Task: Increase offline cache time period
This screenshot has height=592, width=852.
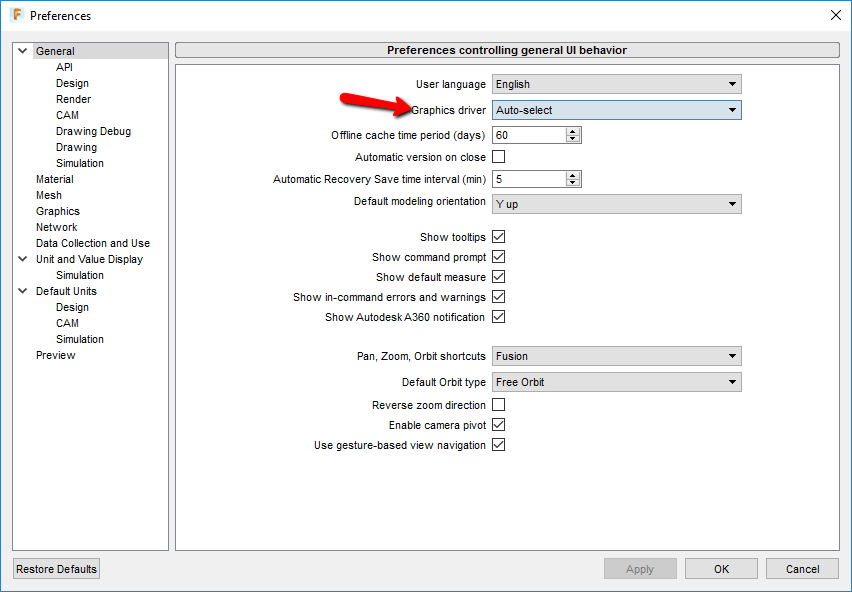Action: coord(573,131)
